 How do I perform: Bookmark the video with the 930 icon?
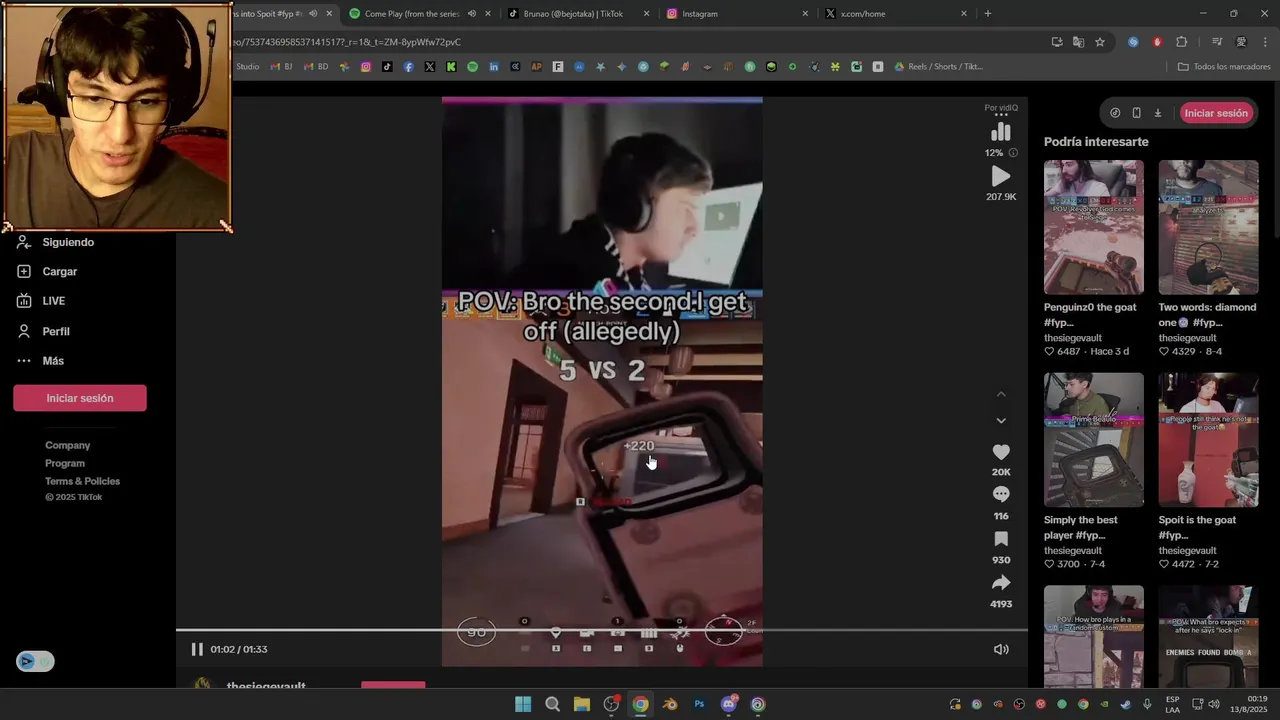tap(1000, 539)
